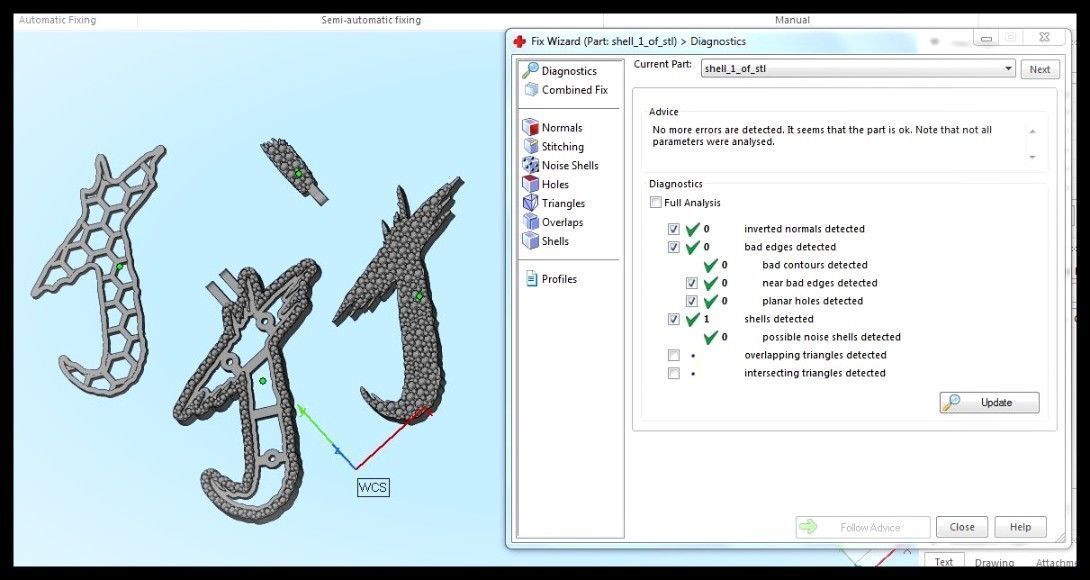Image resolution: width=1090 pixels, height=580 pixels.
Task: Select the honeycomb lattice part in viewport
Action: coord(97,271)
